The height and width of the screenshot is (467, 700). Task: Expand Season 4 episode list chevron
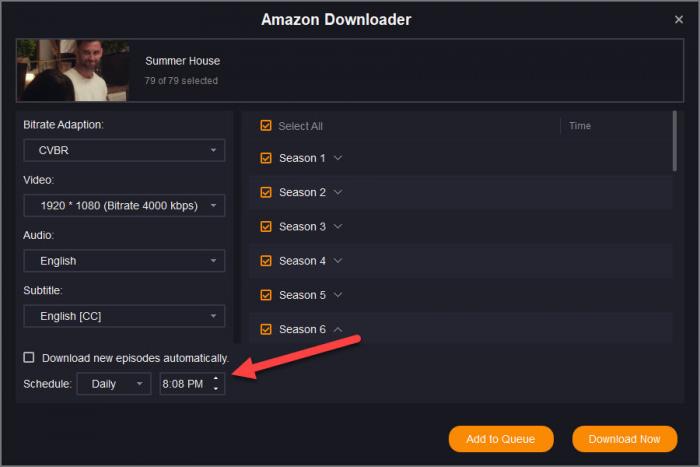coord(338,261)
